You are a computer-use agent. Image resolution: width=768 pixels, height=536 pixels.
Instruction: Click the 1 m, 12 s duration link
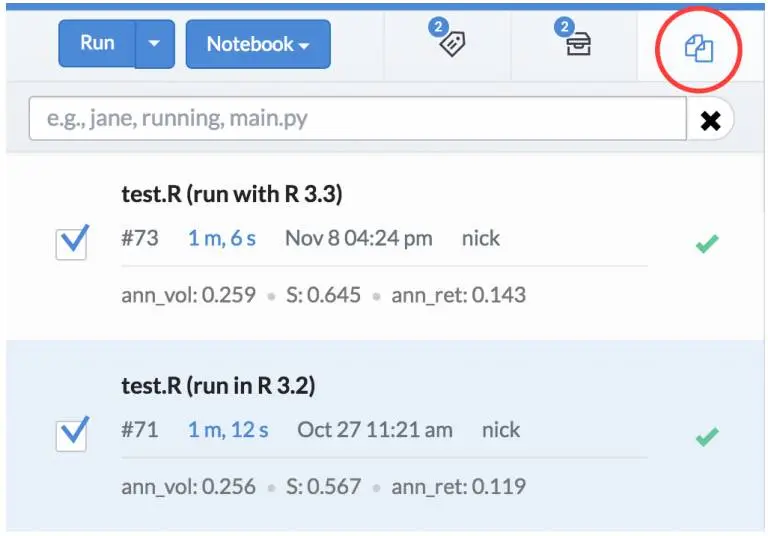(228, 430)
